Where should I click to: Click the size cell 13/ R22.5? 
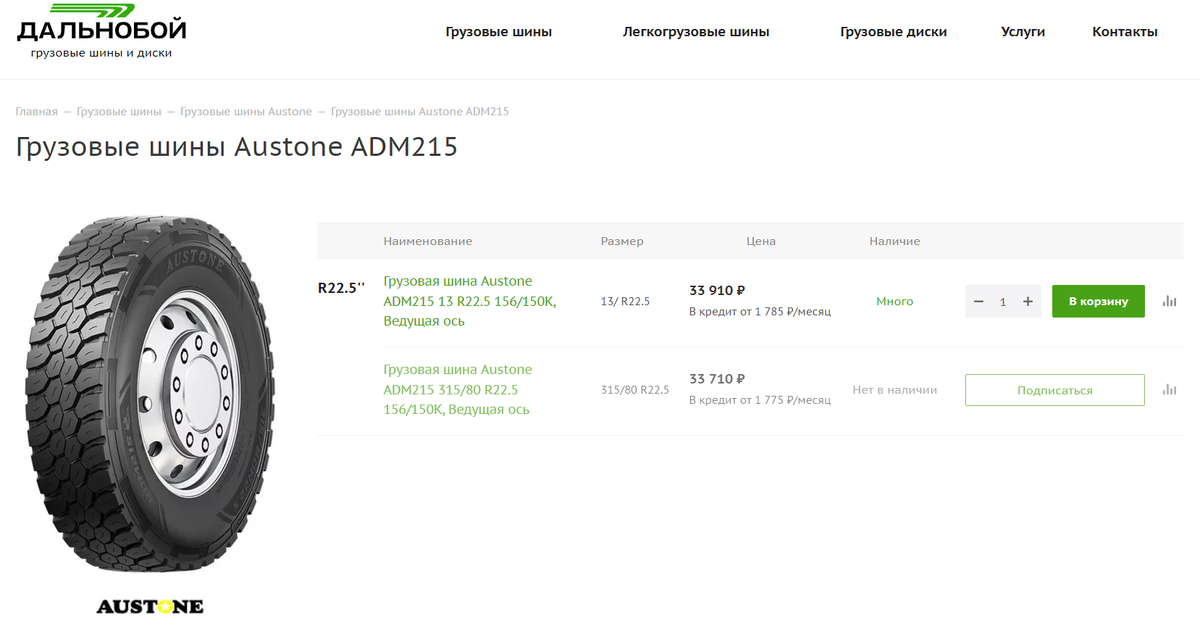625,301
